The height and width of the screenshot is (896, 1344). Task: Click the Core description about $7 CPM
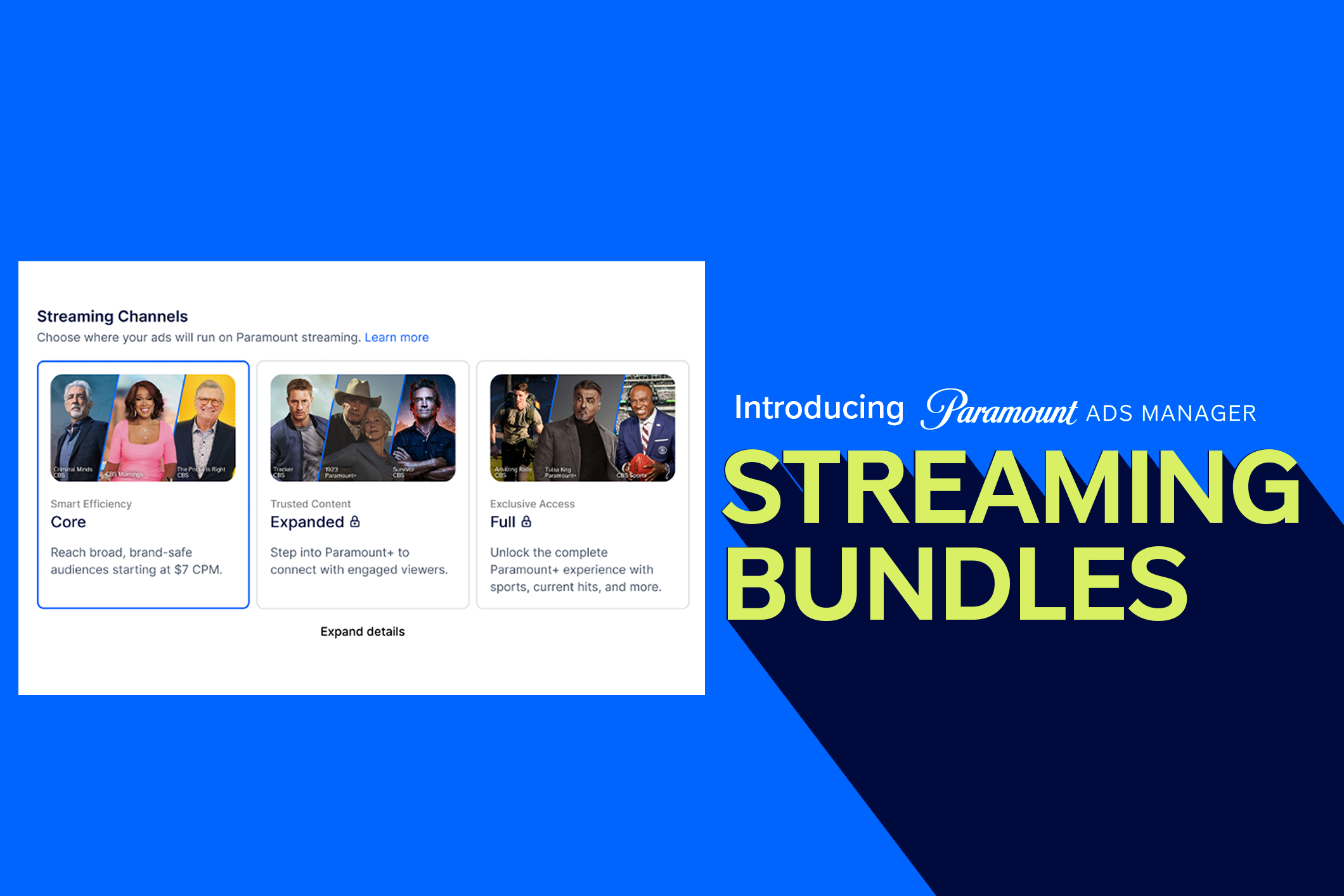pyautogui.click(x=136, y=561)
